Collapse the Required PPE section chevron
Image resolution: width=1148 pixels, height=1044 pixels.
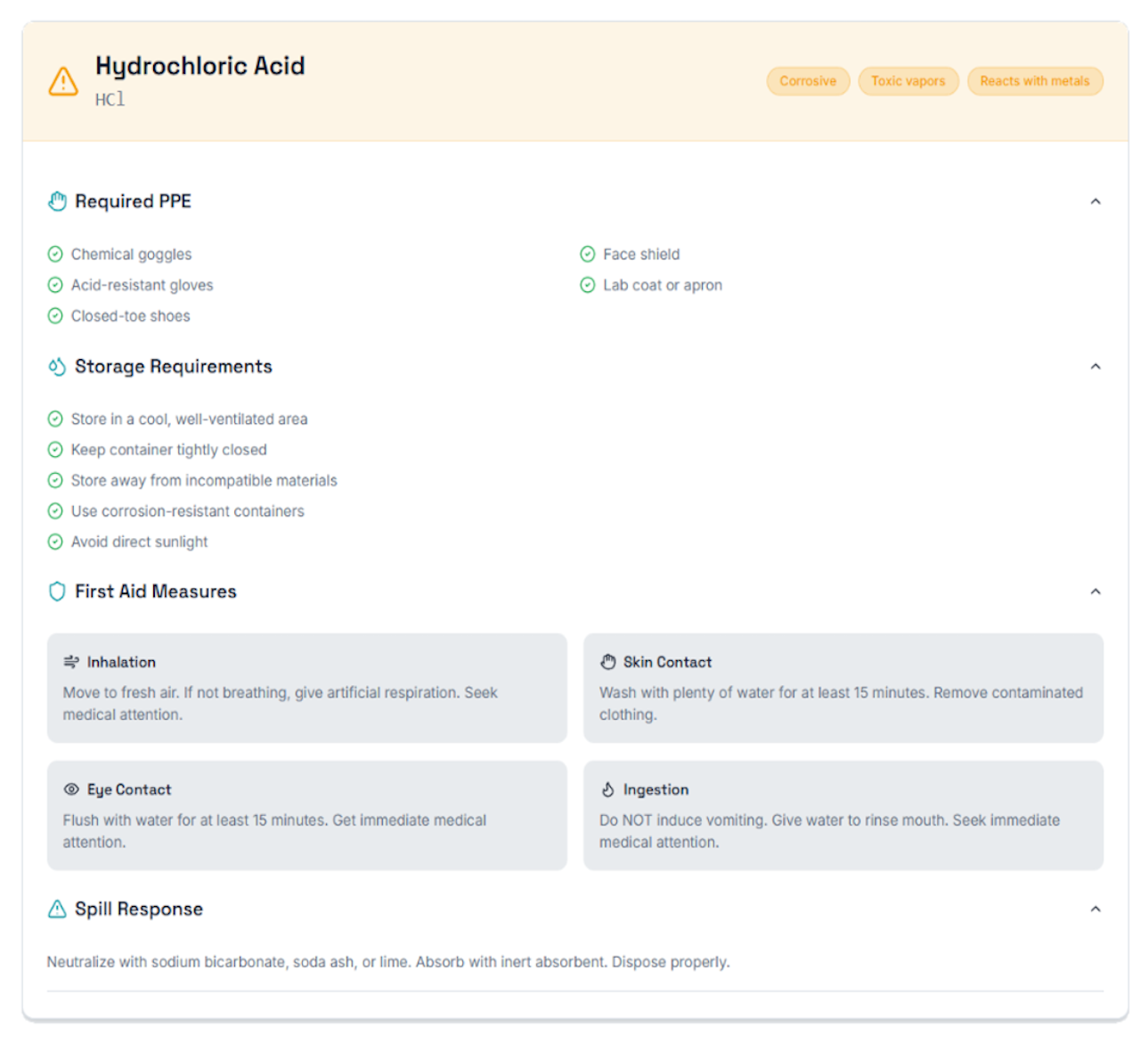point(1095,201)
